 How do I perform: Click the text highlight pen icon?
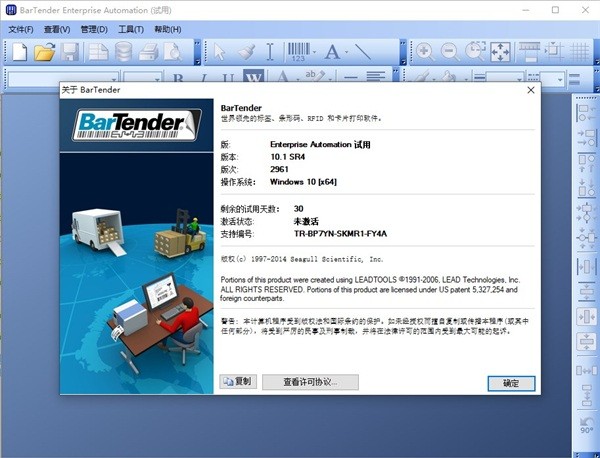pos(315,77)
